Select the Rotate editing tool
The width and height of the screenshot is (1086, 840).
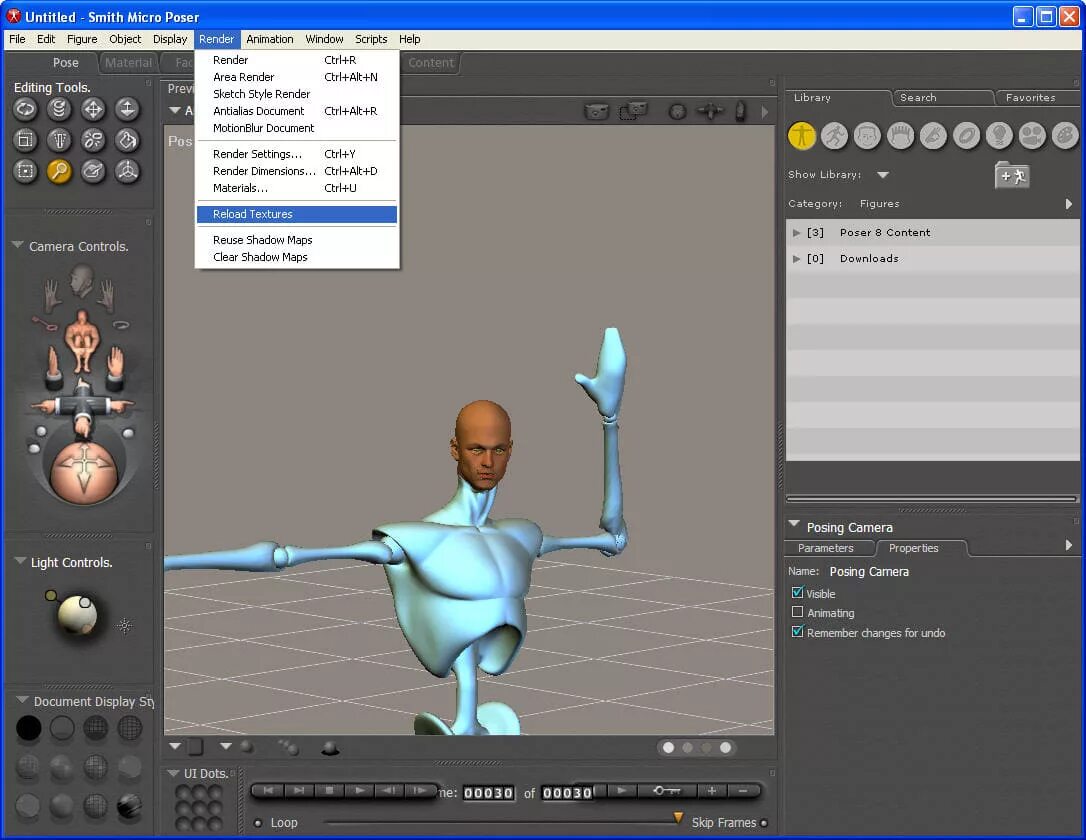tap(25, 110)
